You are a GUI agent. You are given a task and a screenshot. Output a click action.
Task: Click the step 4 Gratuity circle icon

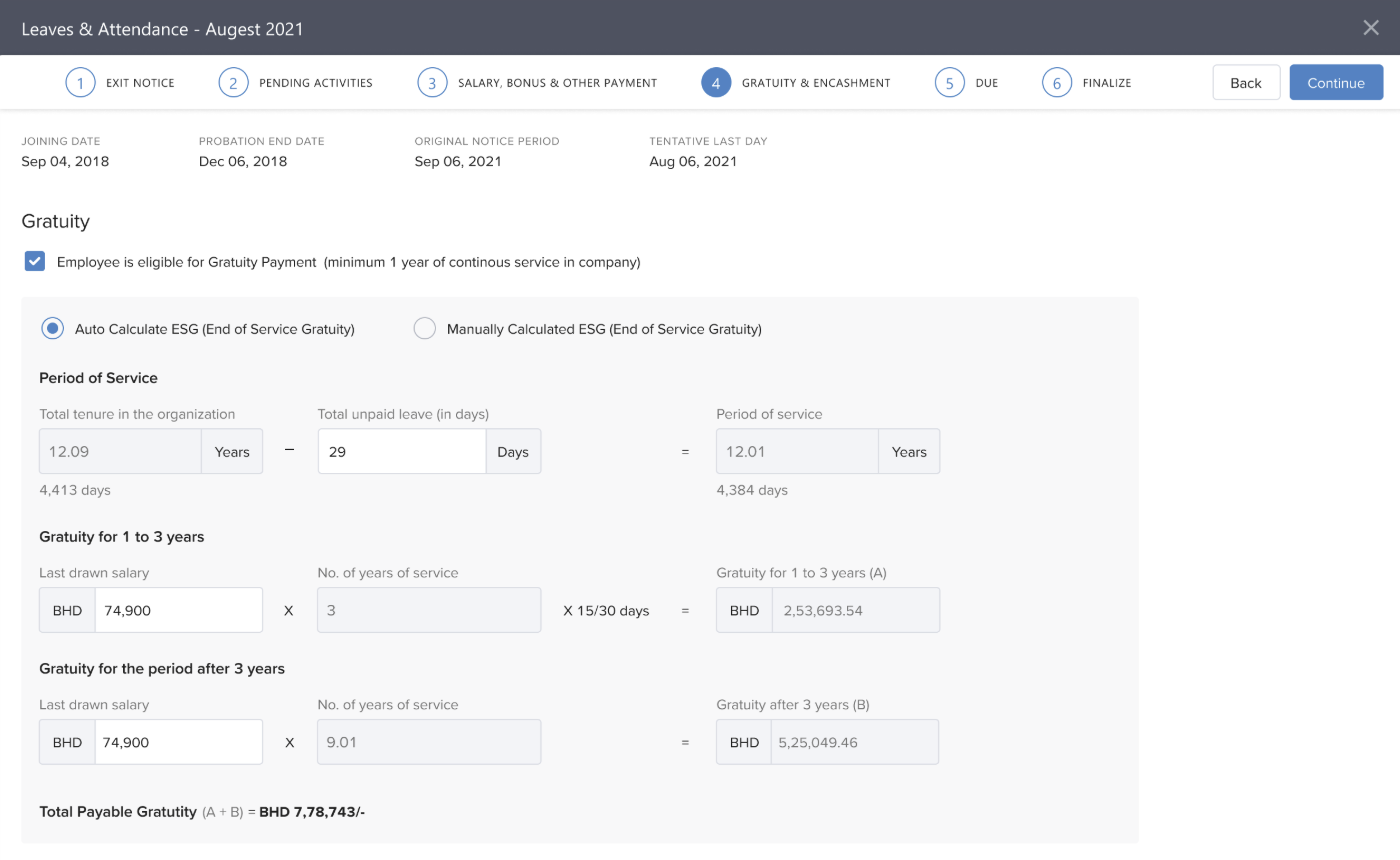716,83
